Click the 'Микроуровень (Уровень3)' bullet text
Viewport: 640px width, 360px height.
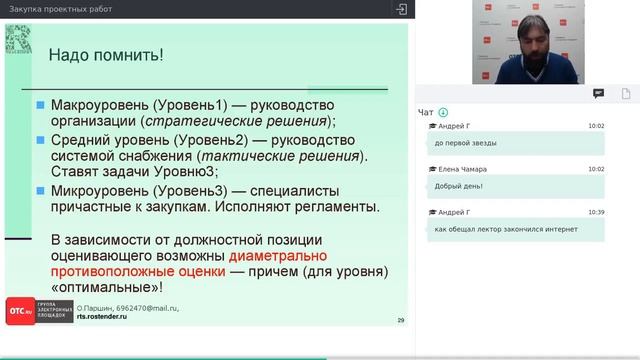[x=139, y=191]
